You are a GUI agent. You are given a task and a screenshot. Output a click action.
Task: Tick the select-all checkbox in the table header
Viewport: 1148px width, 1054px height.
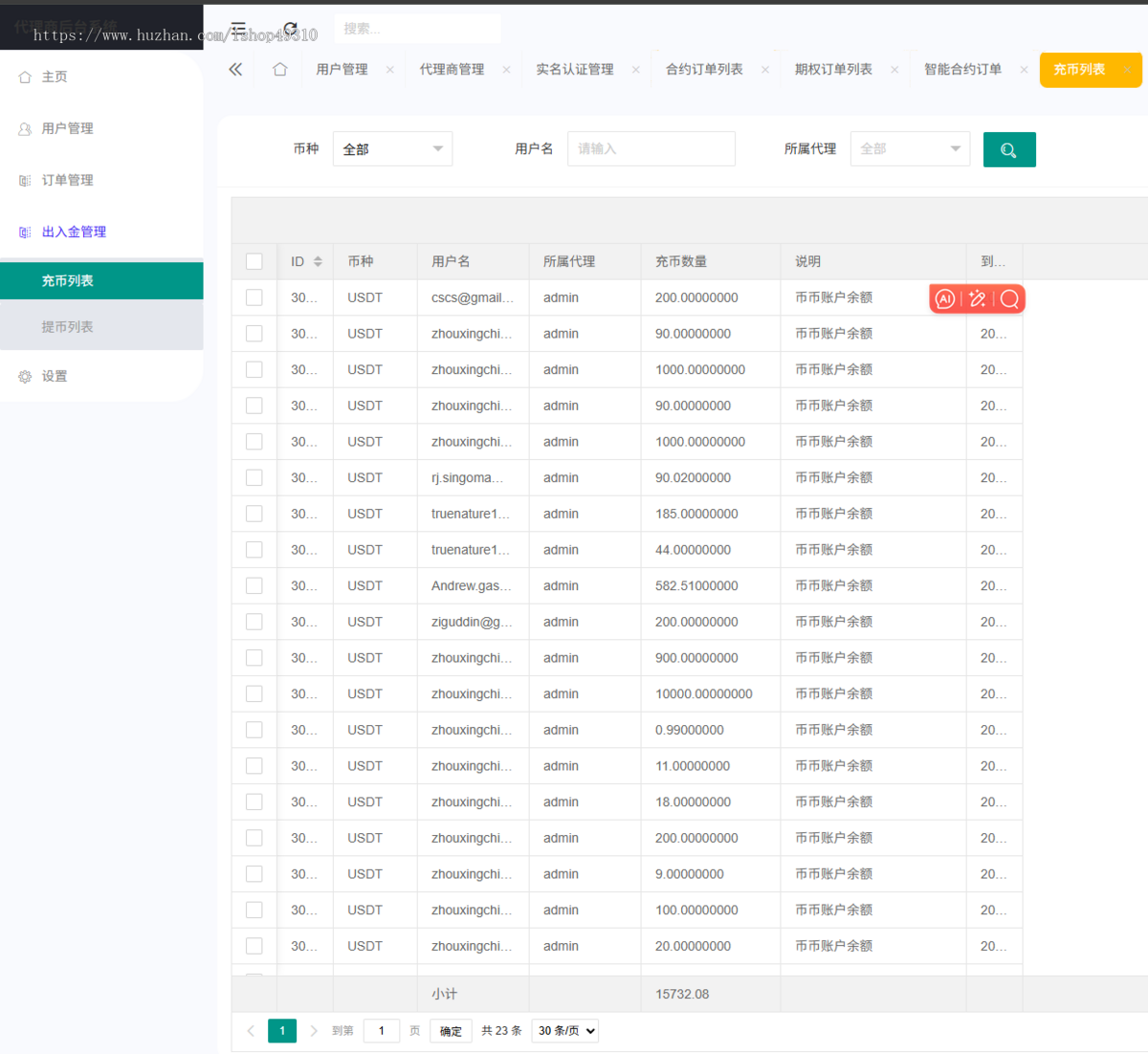click(x=254, y=261)
